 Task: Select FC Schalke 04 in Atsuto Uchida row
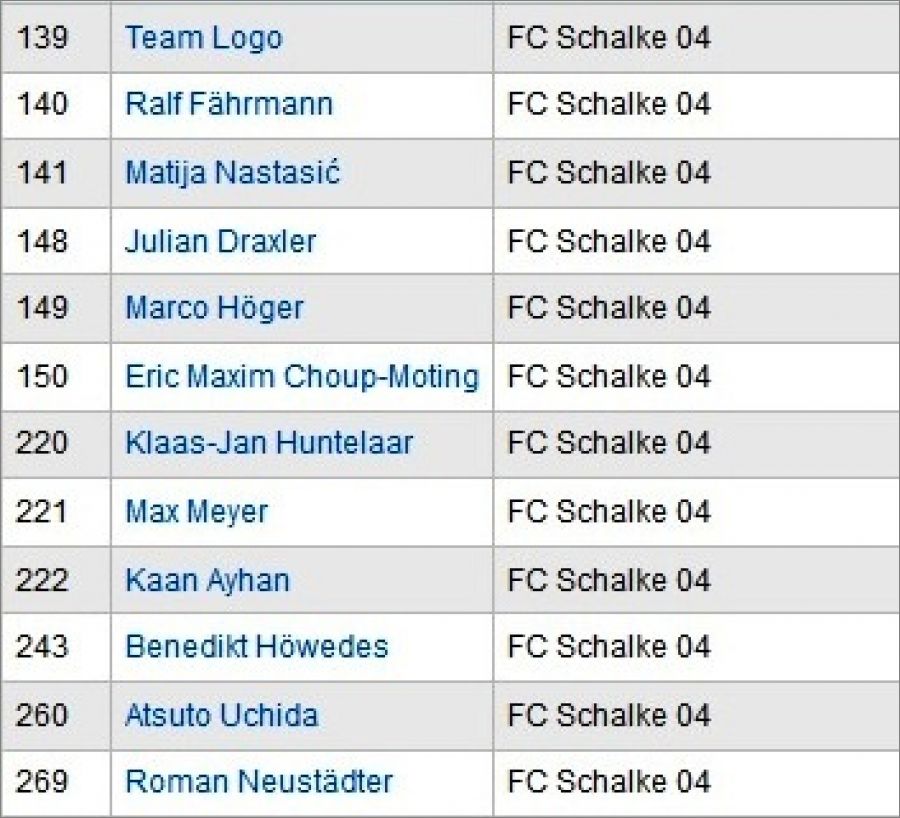609,715
